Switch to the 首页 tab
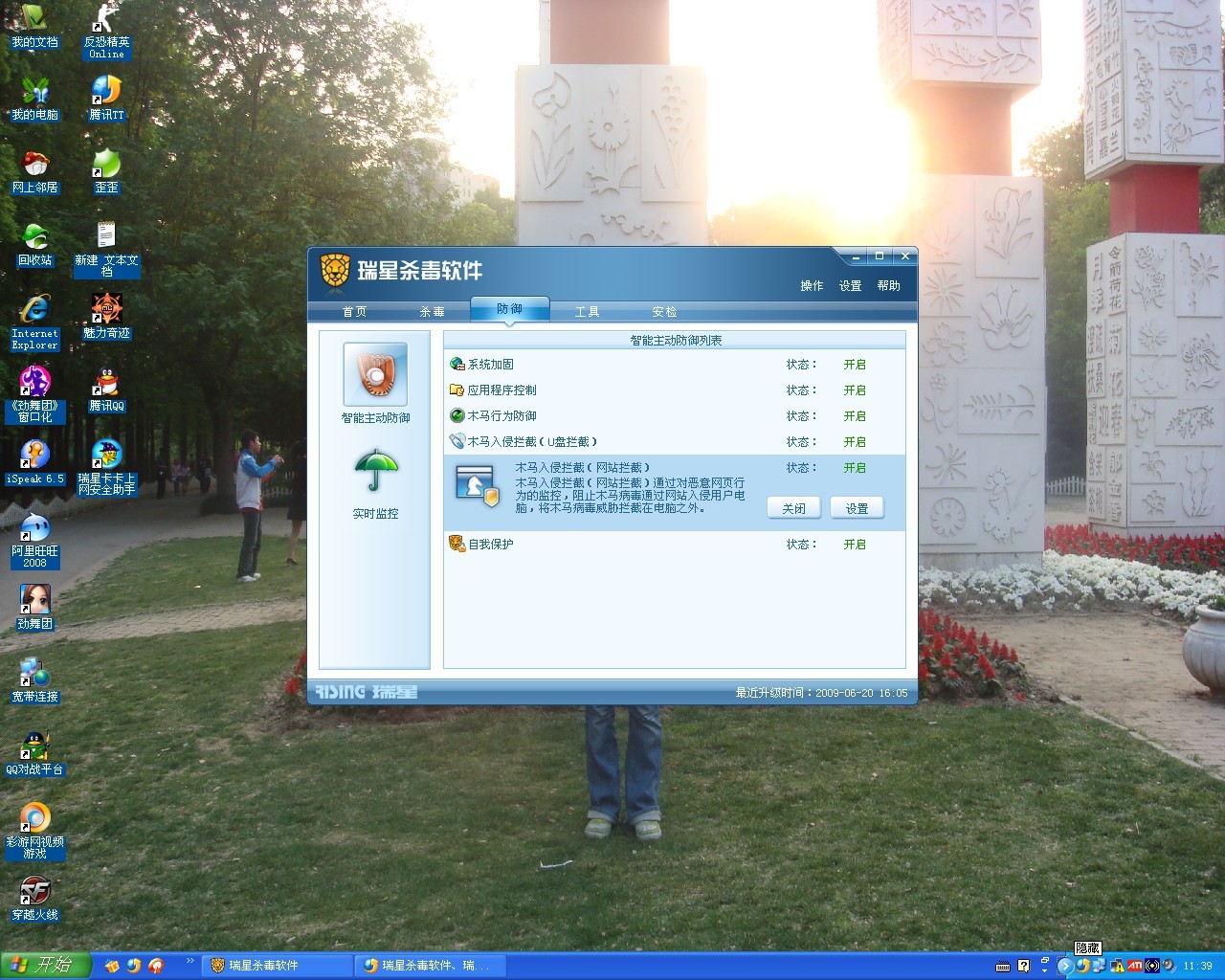The height and width of the screenshot is (980, 1225). point(354,312)
